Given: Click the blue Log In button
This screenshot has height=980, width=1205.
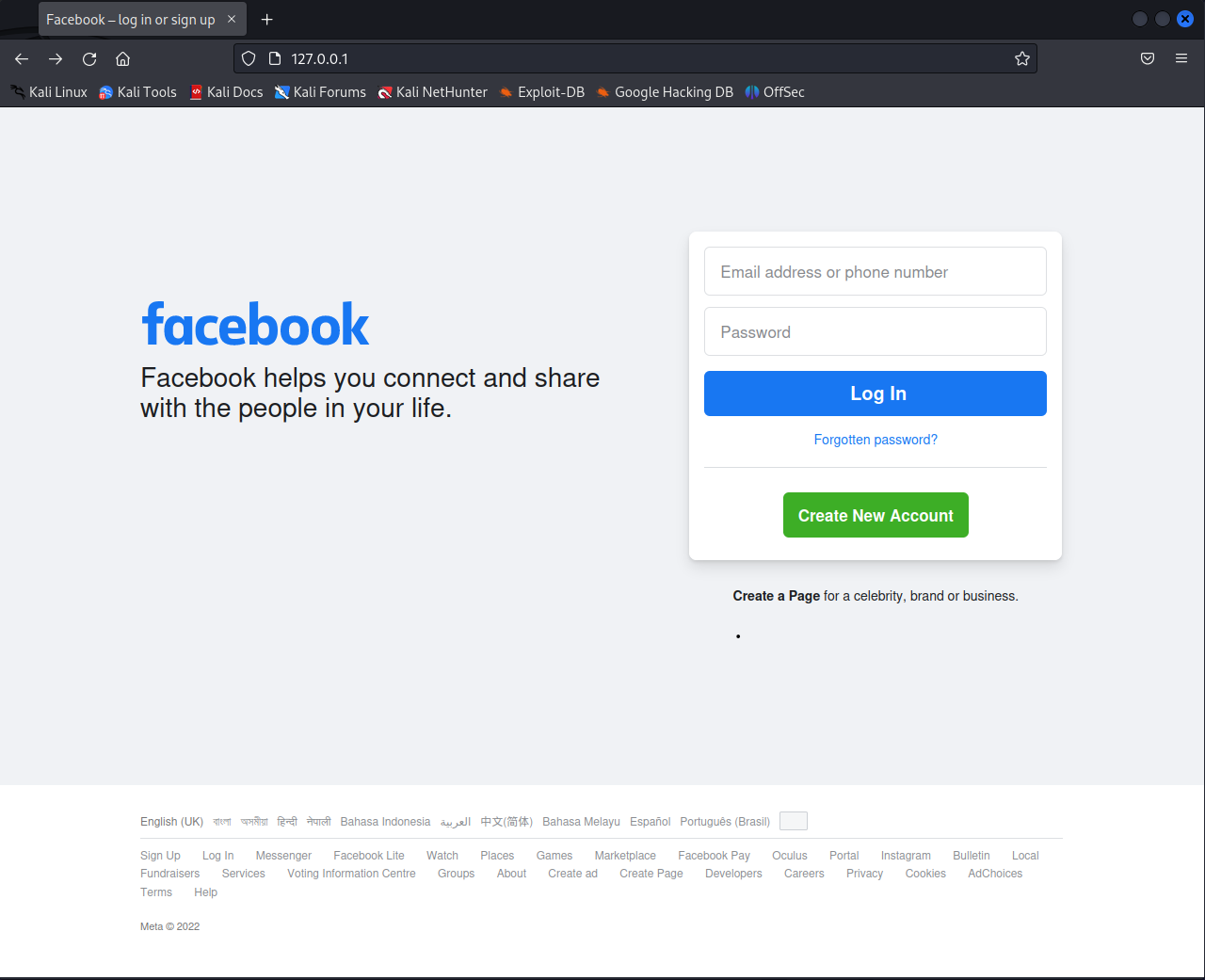Looking at the screenshot, I should click(x=876, y=394).
